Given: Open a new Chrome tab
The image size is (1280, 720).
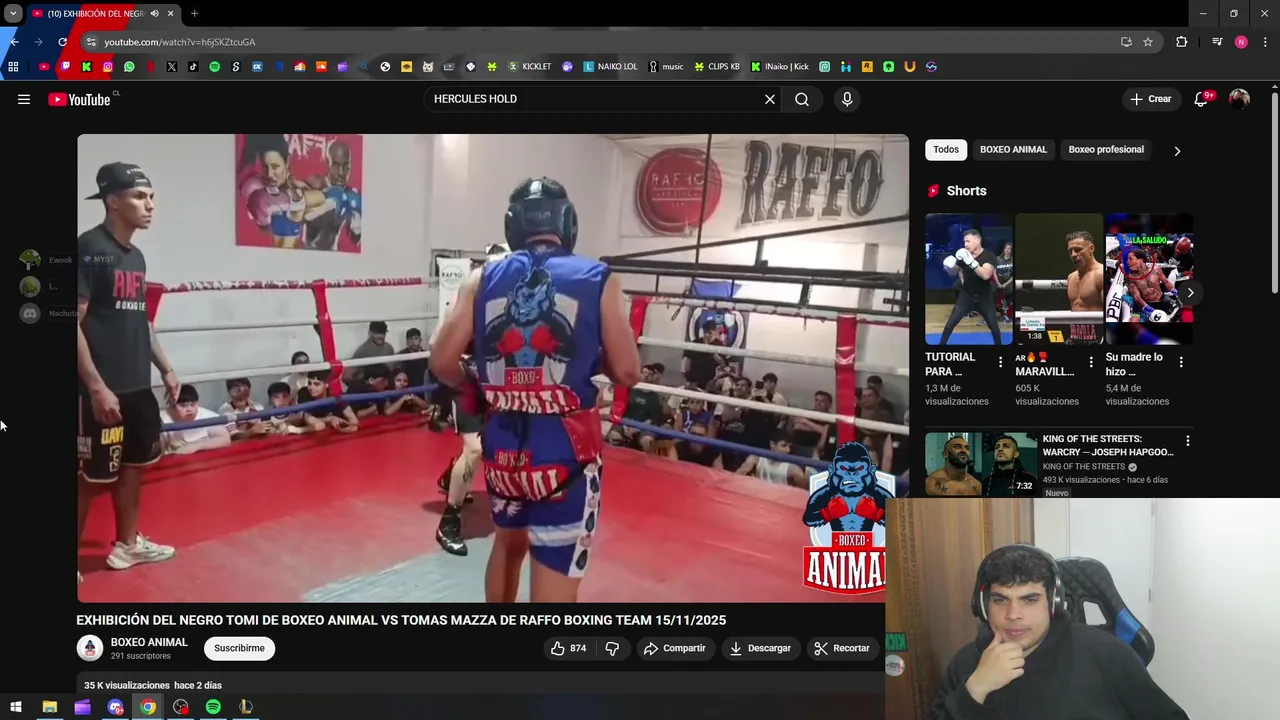Looking at the screenshot, I should (x=194, y=14).
